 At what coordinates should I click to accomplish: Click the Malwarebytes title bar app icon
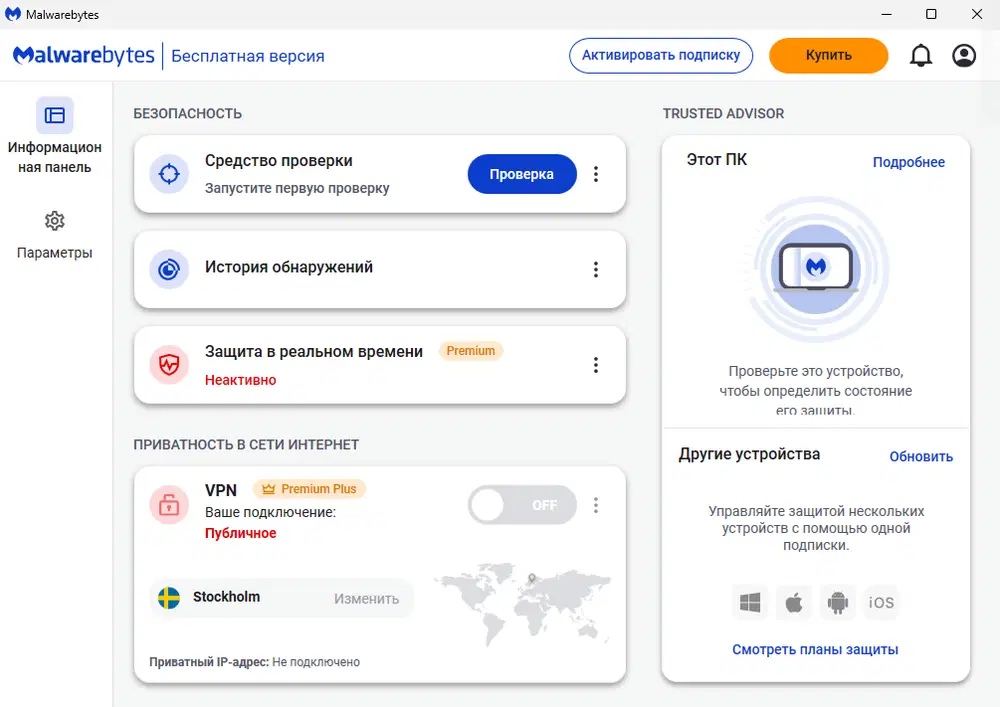(x=13, y=14)
